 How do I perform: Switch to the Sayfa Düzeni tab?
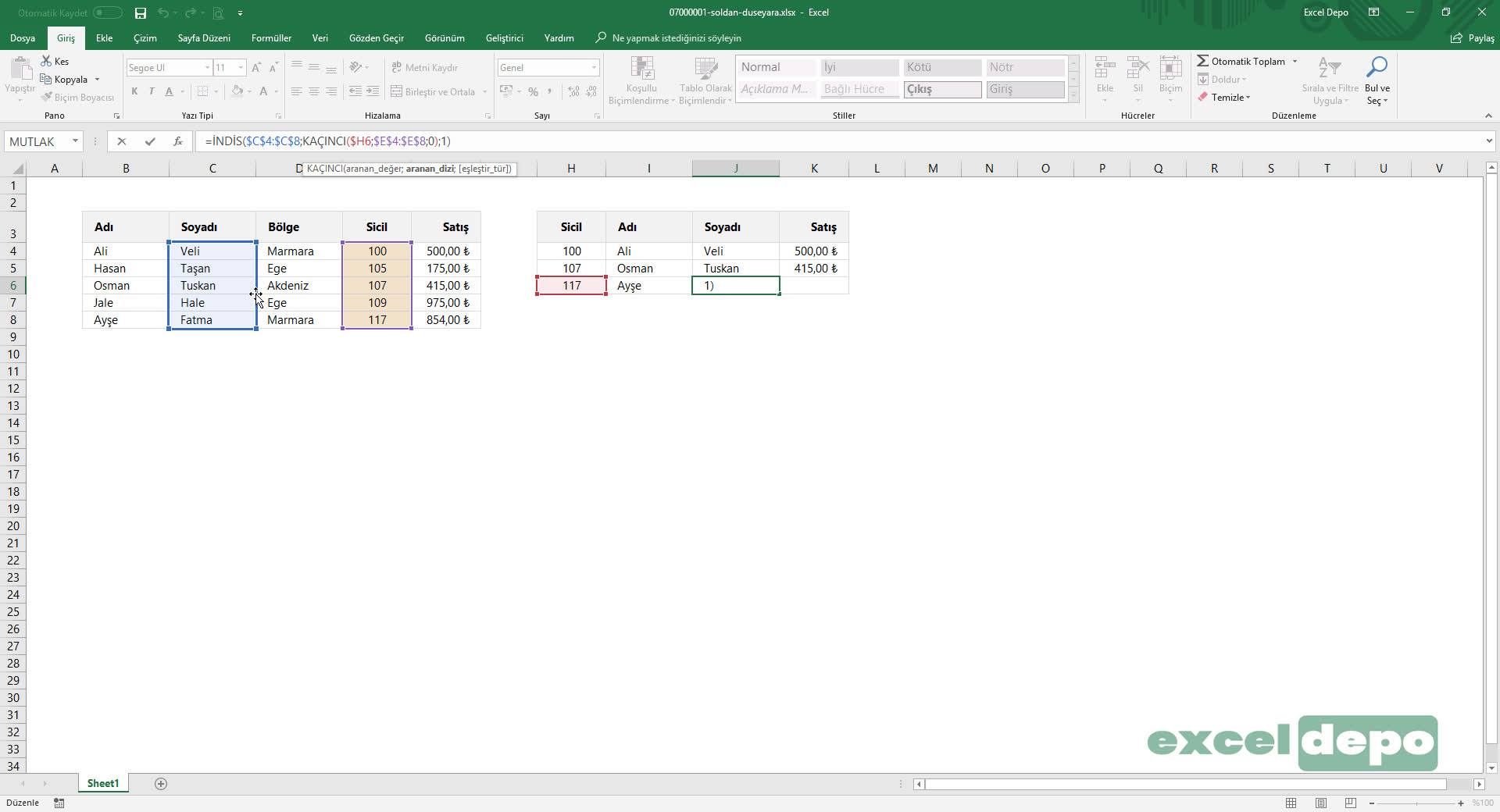point(204,37)
